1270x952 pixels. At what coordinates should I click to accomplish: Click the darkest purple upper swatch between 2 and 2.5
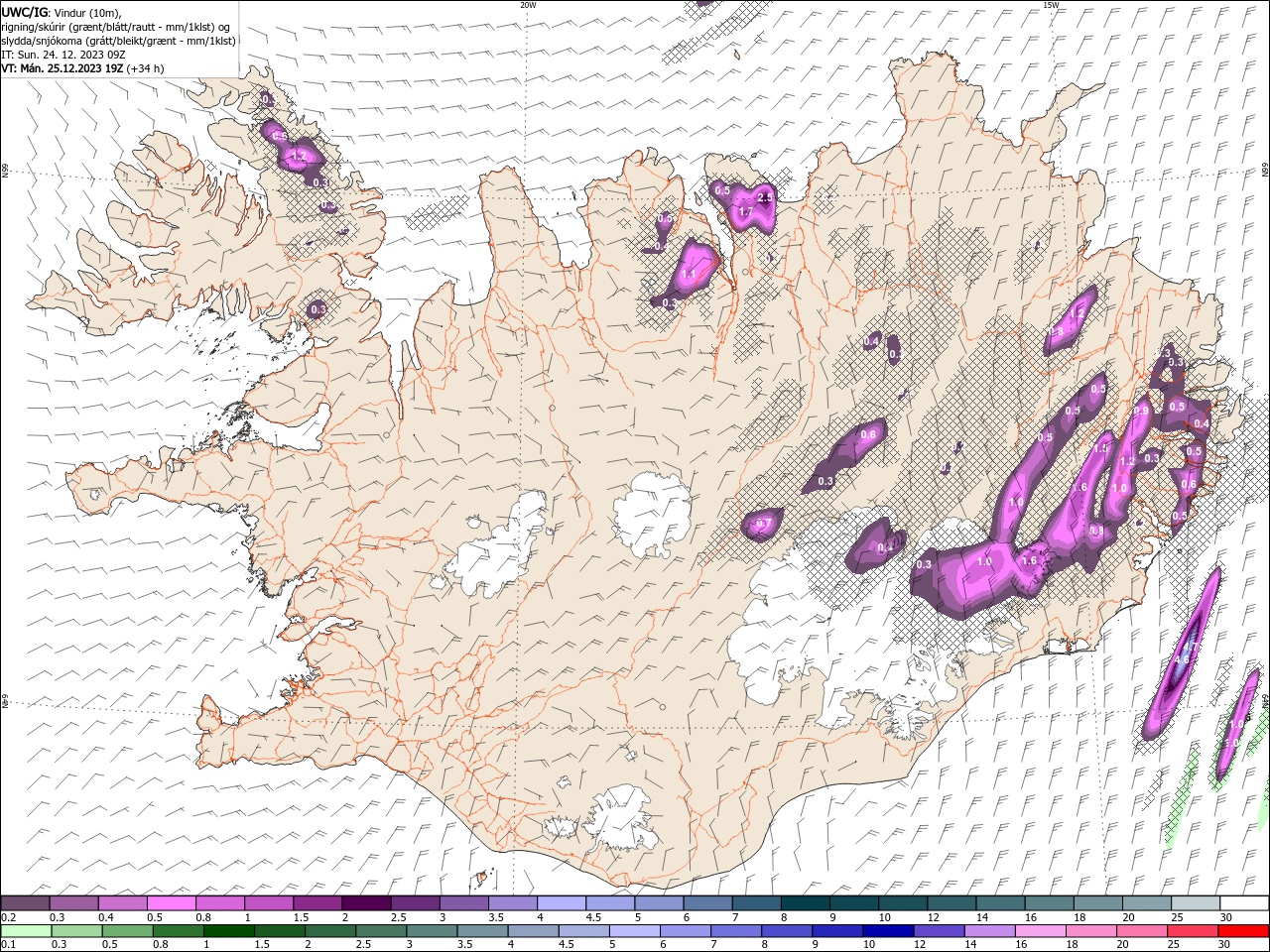point(366,903)
